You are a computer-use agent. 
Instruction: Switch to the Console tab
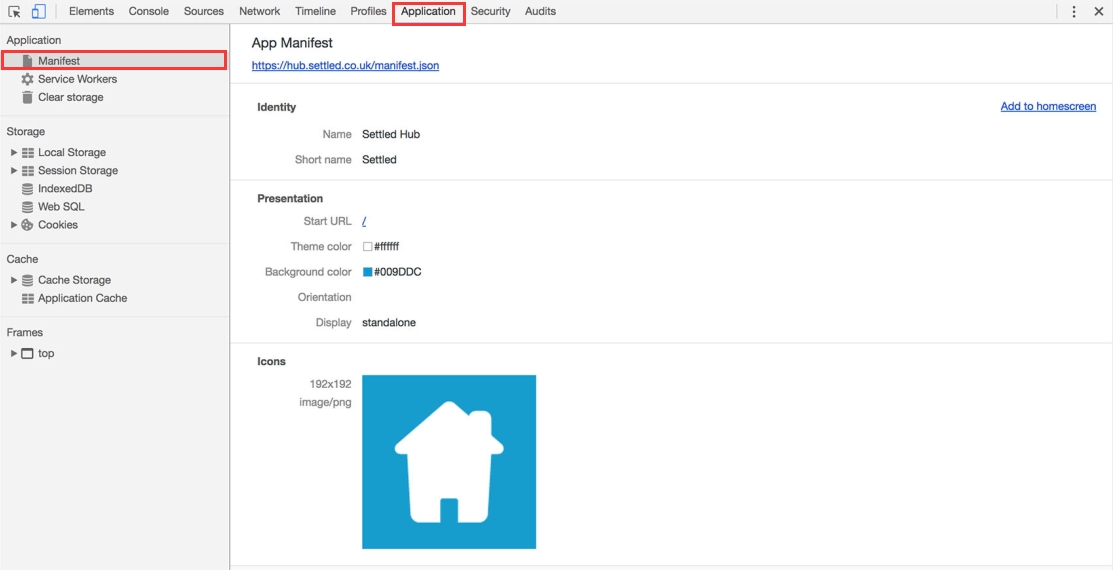[149, 11]
